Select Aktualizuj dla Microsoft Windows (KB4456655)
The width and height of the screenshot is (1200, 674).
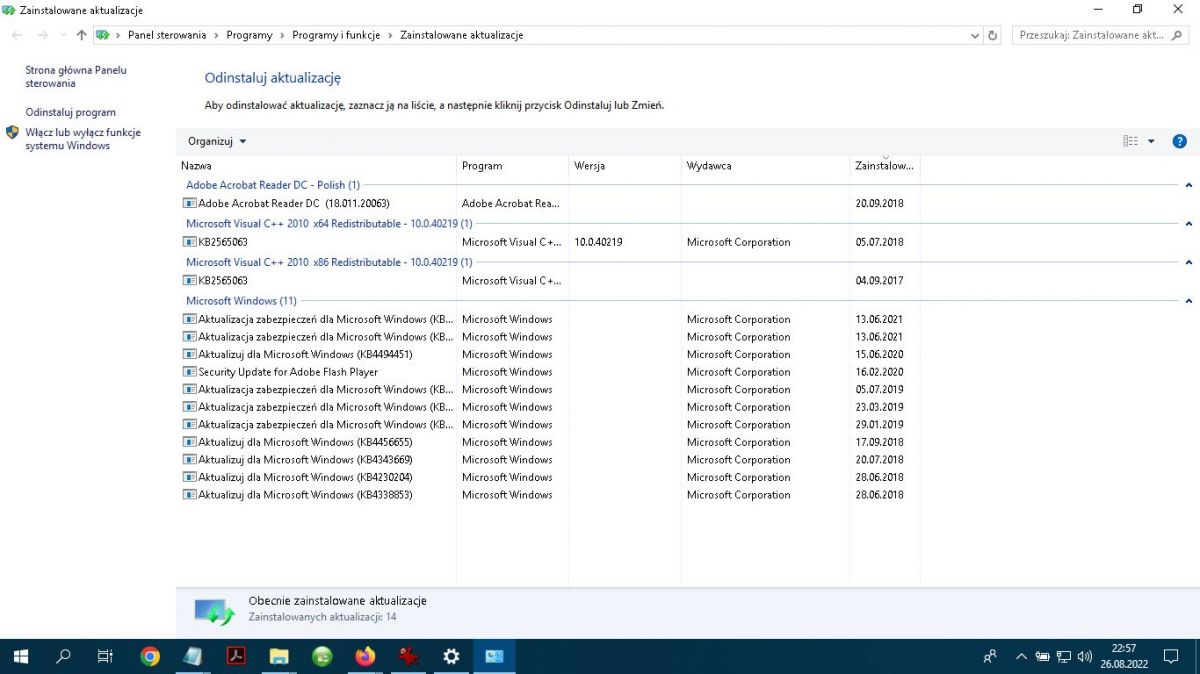(548, 442)
